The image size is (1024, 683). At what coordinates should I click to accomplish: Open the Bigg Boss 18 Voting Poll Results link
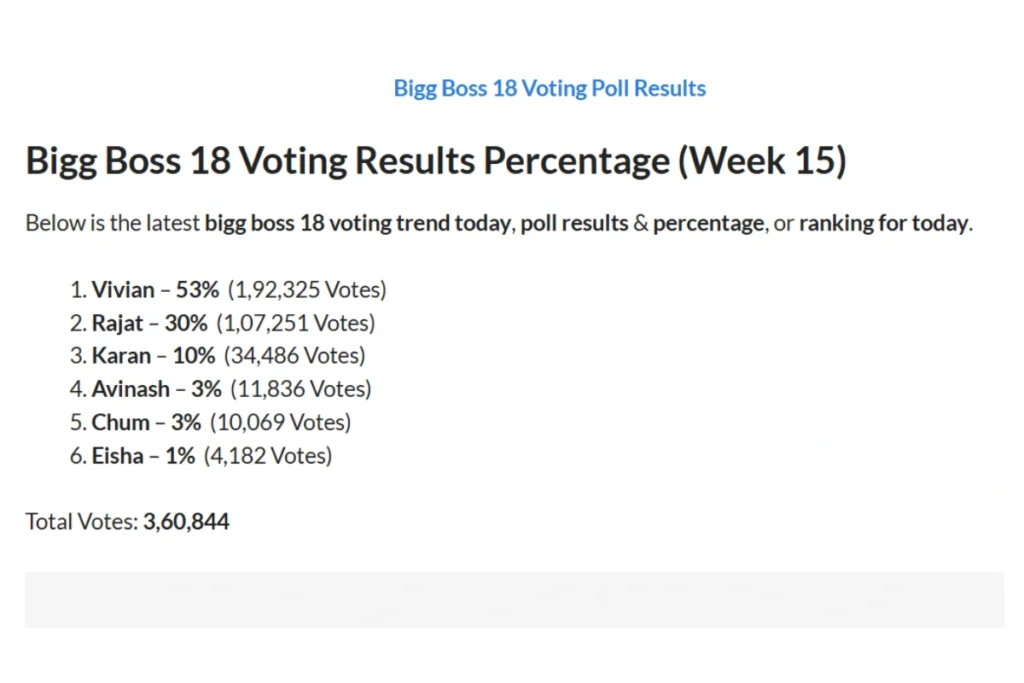[549, 88]
